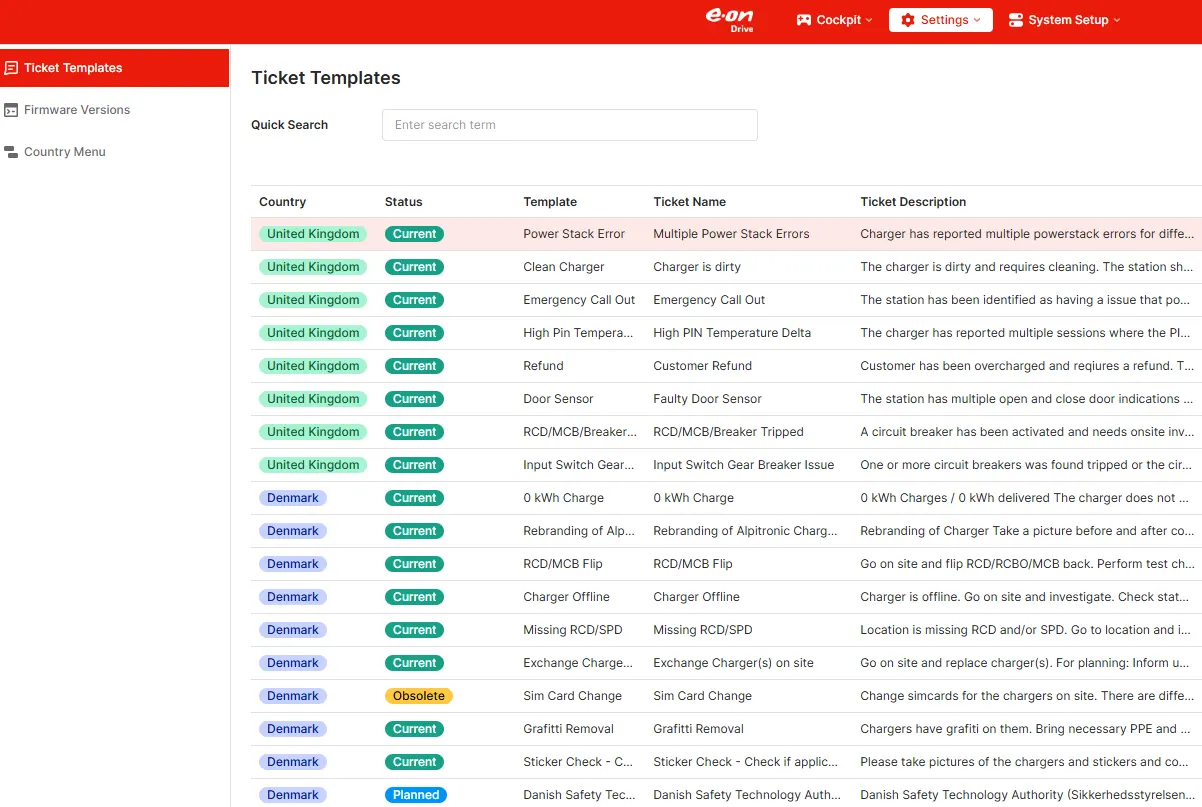Click the Exchange Charger(s) on site name

(733, 663)
